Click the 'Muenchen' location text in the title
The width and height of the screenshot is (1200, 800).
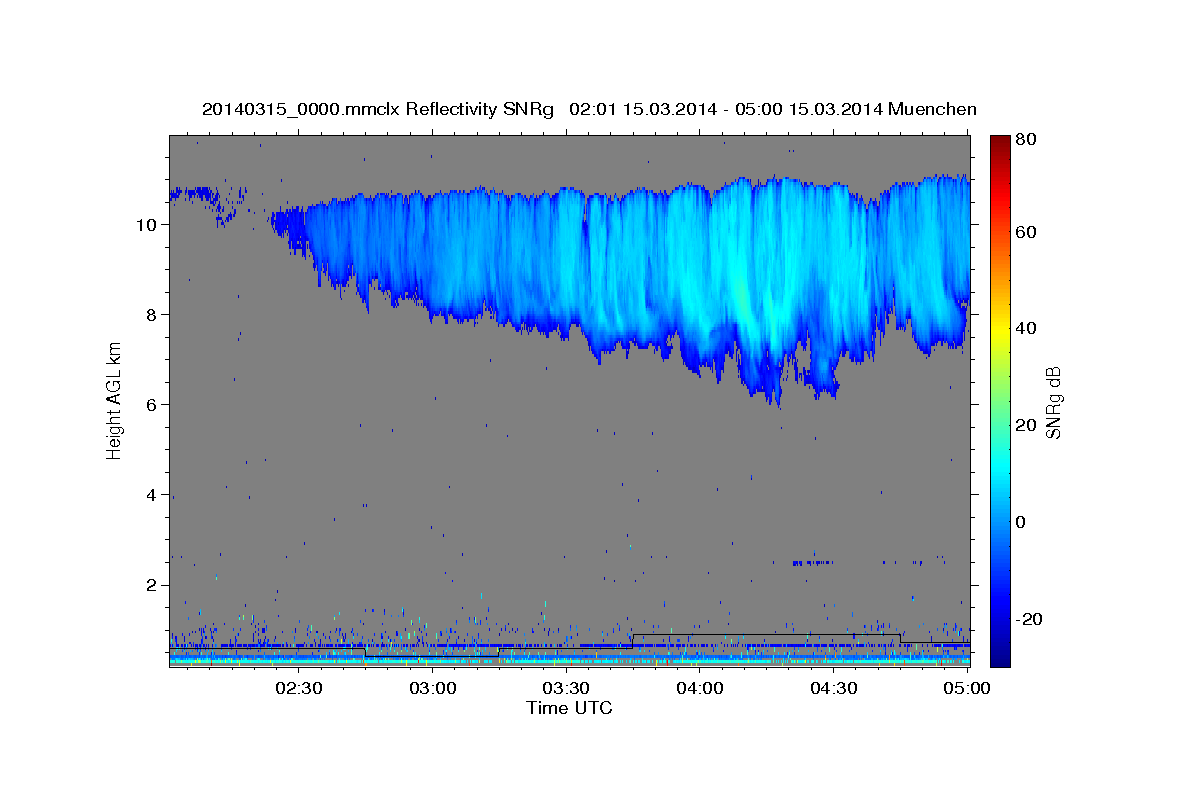point(931,108)
